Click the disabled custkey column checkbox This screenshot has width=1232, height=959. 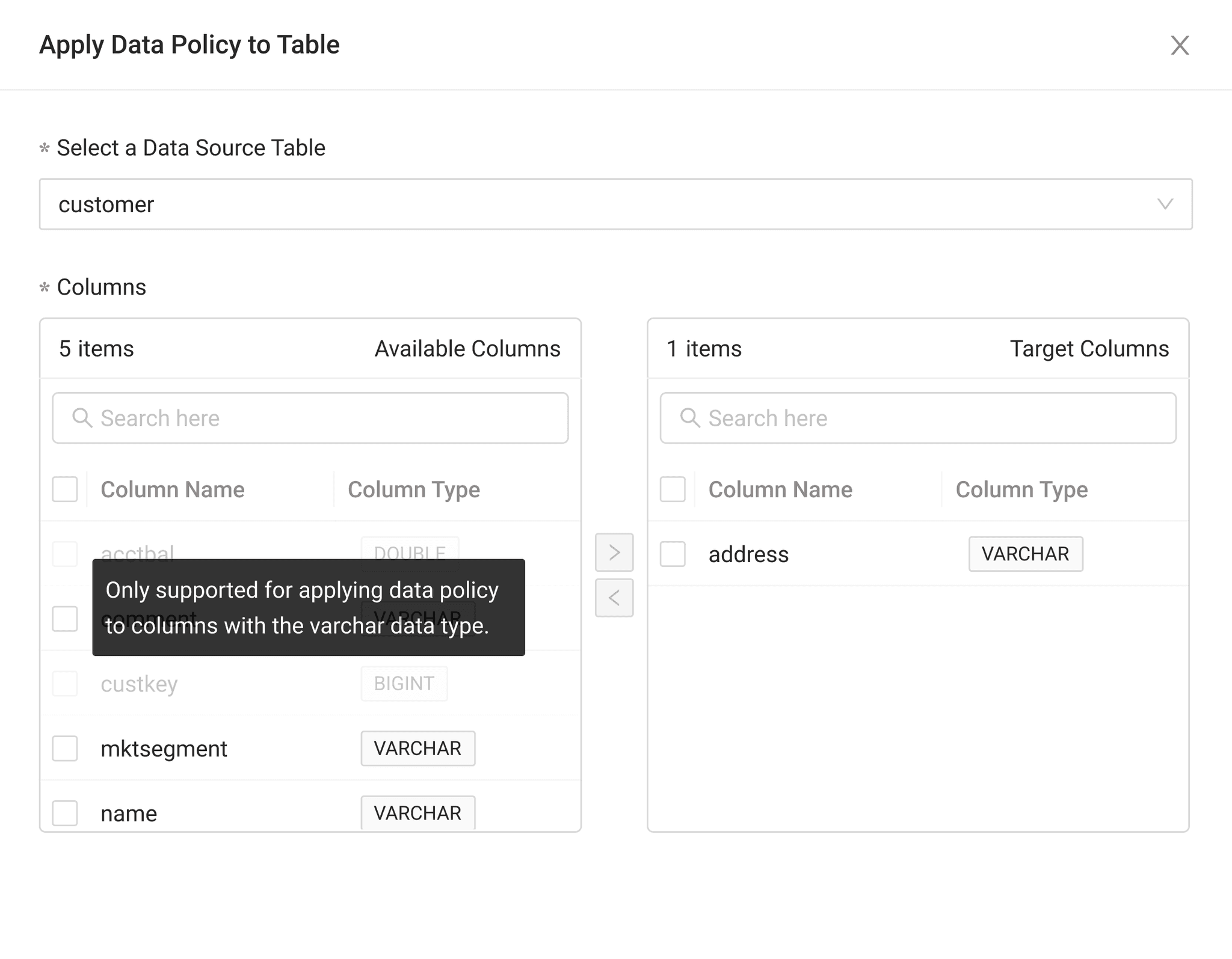click(65, 684)
